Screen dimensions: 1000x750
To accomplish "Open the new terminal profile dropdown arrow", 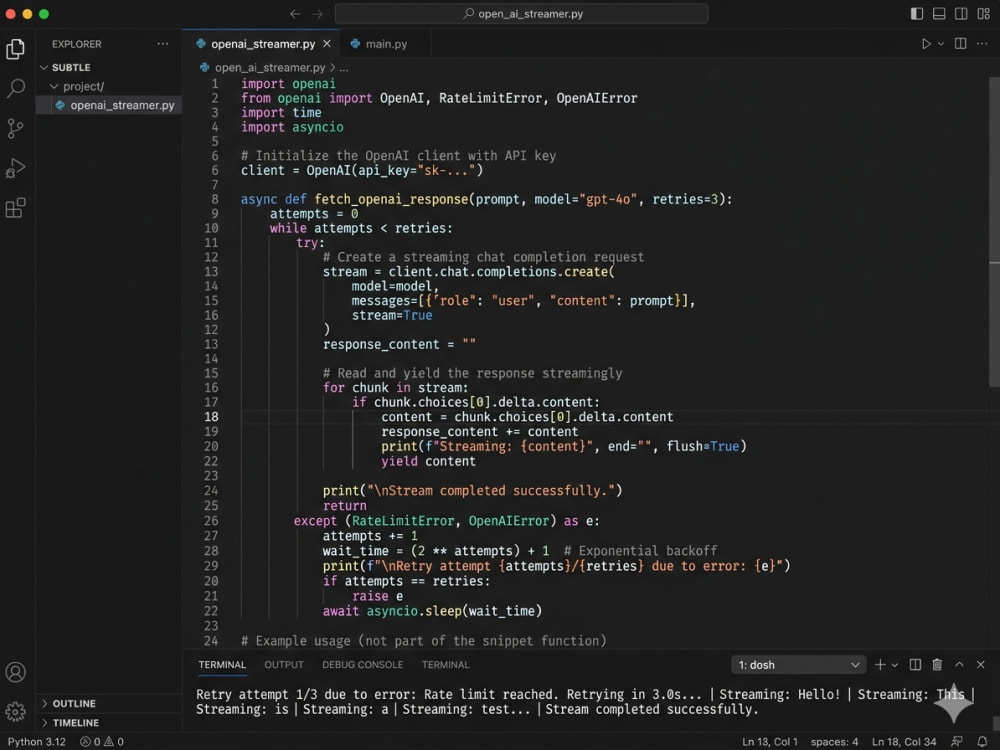I will [x=895, y=665].
